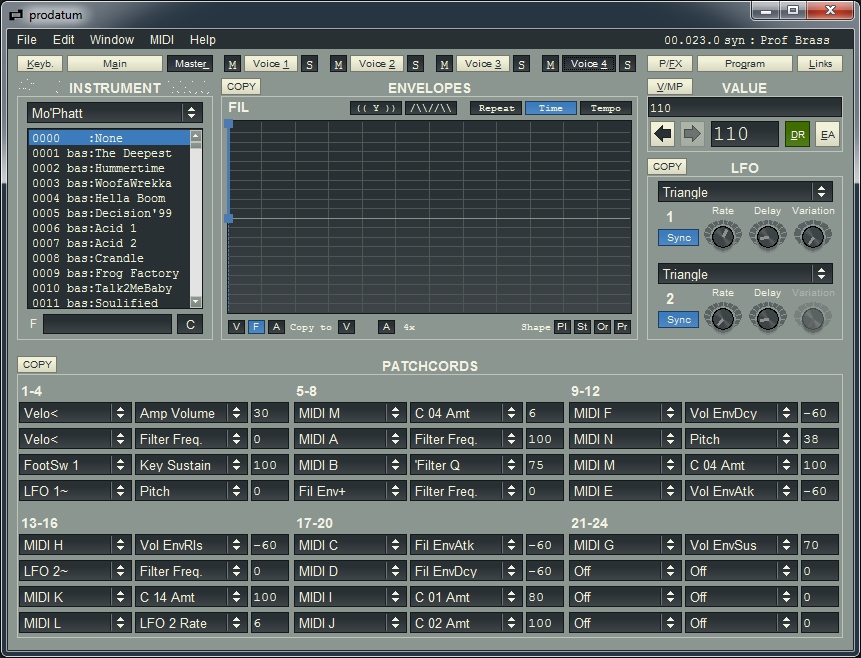Click the V/MP button
This screenshot has height=658, width=861.
670,86
